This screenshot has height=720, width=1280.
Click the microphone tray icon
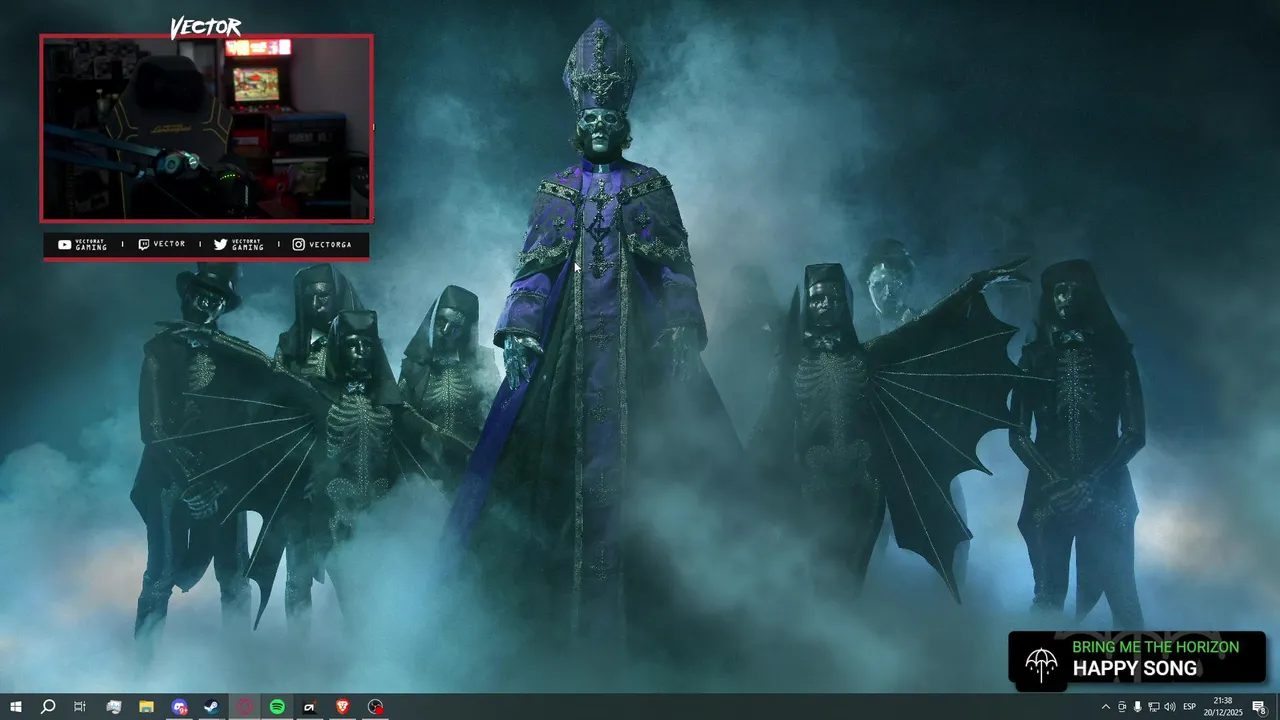[x=1138, y=706]
